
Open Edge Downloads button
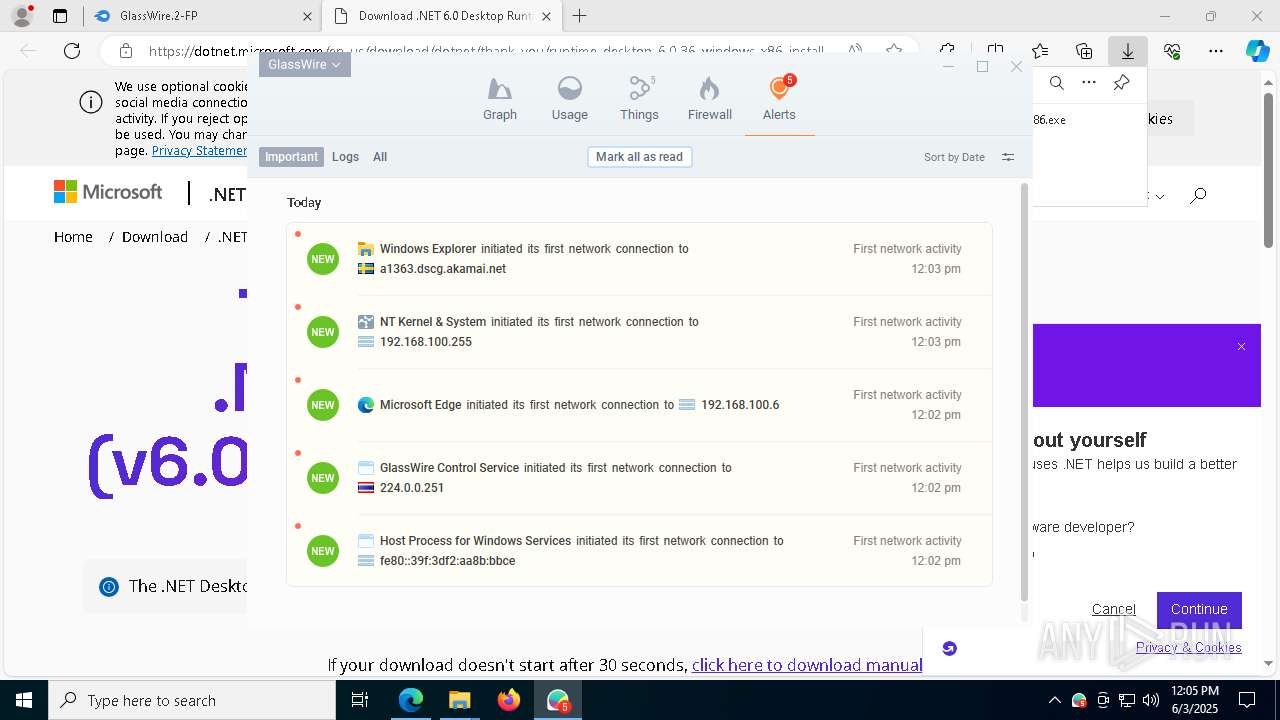pos(1128,51)
